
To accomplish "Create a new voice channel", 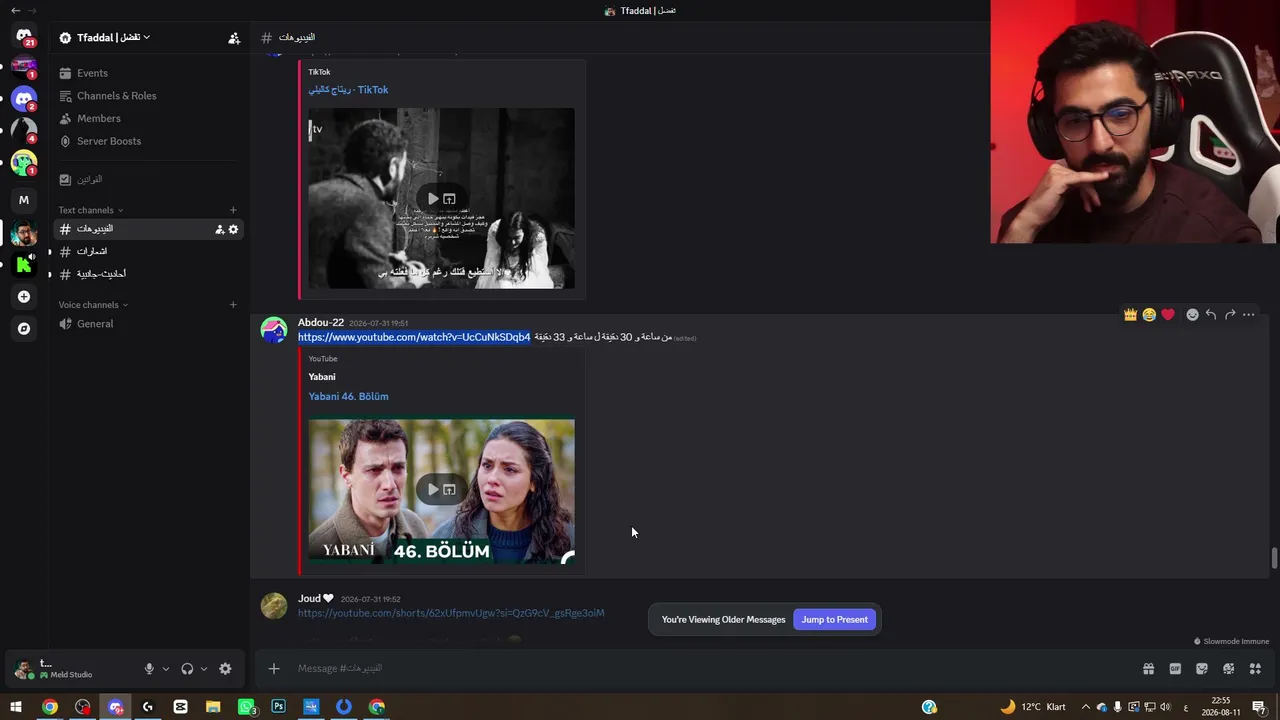I will point(233,305).
